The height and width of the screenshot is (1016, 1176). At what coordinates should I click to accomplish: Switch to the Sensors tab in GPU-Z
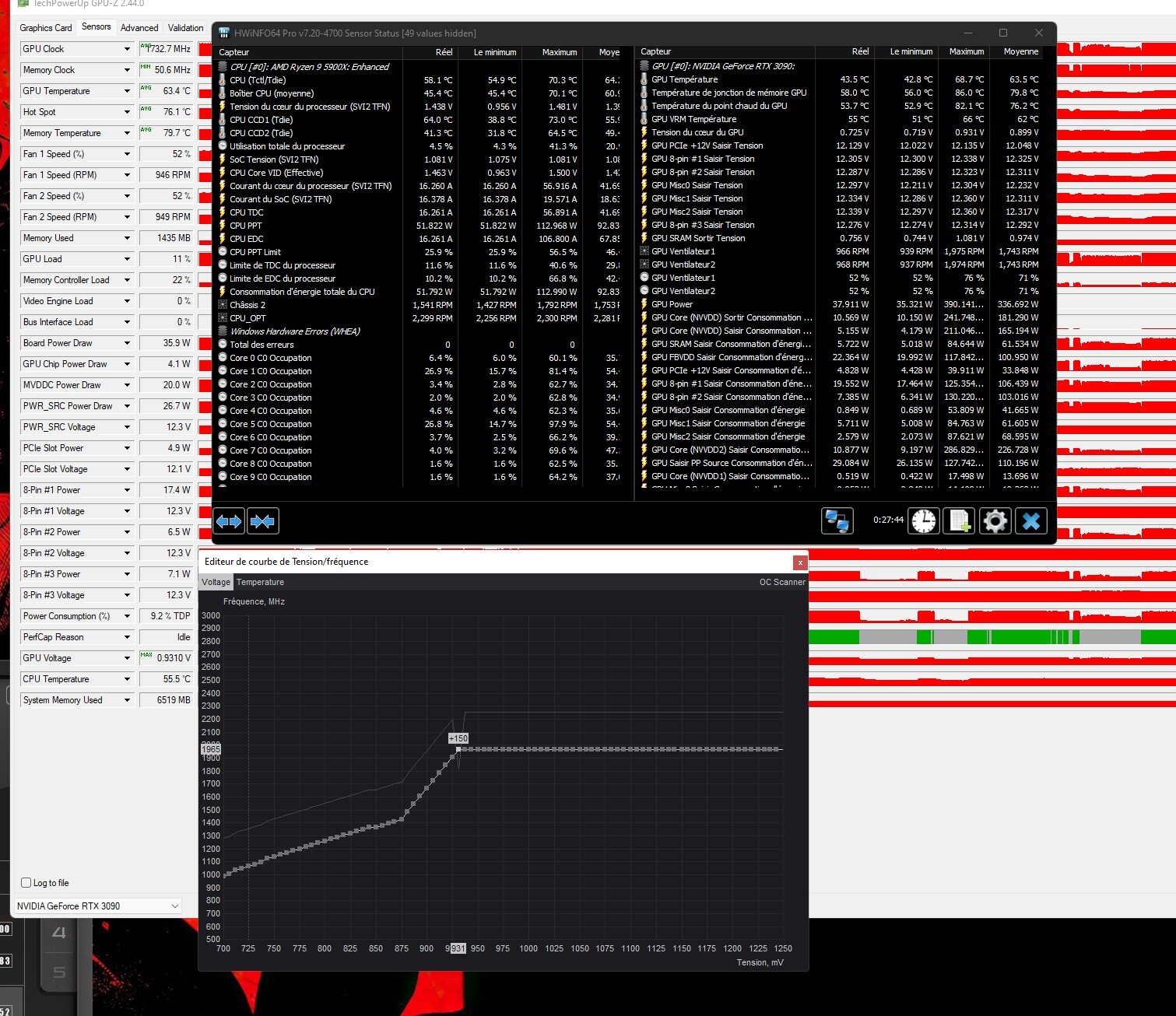[x=97, y=26]
